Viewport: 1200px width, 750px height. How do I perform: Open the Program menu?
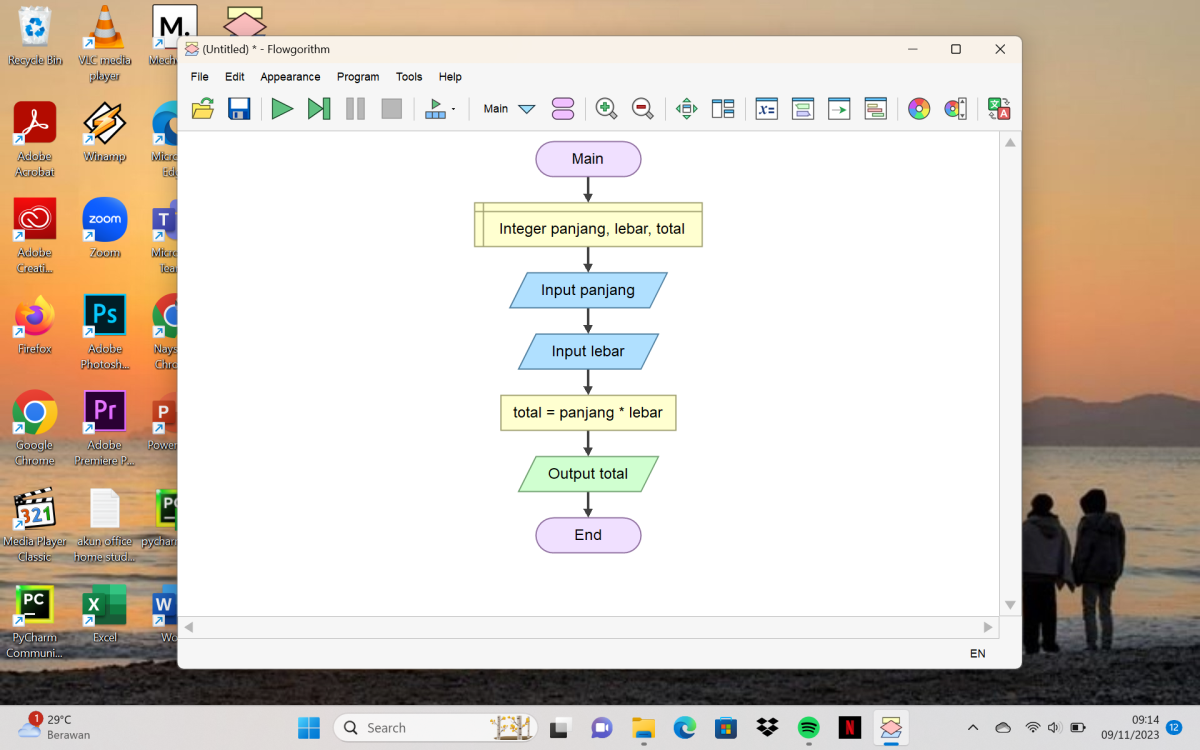point(358,77)
